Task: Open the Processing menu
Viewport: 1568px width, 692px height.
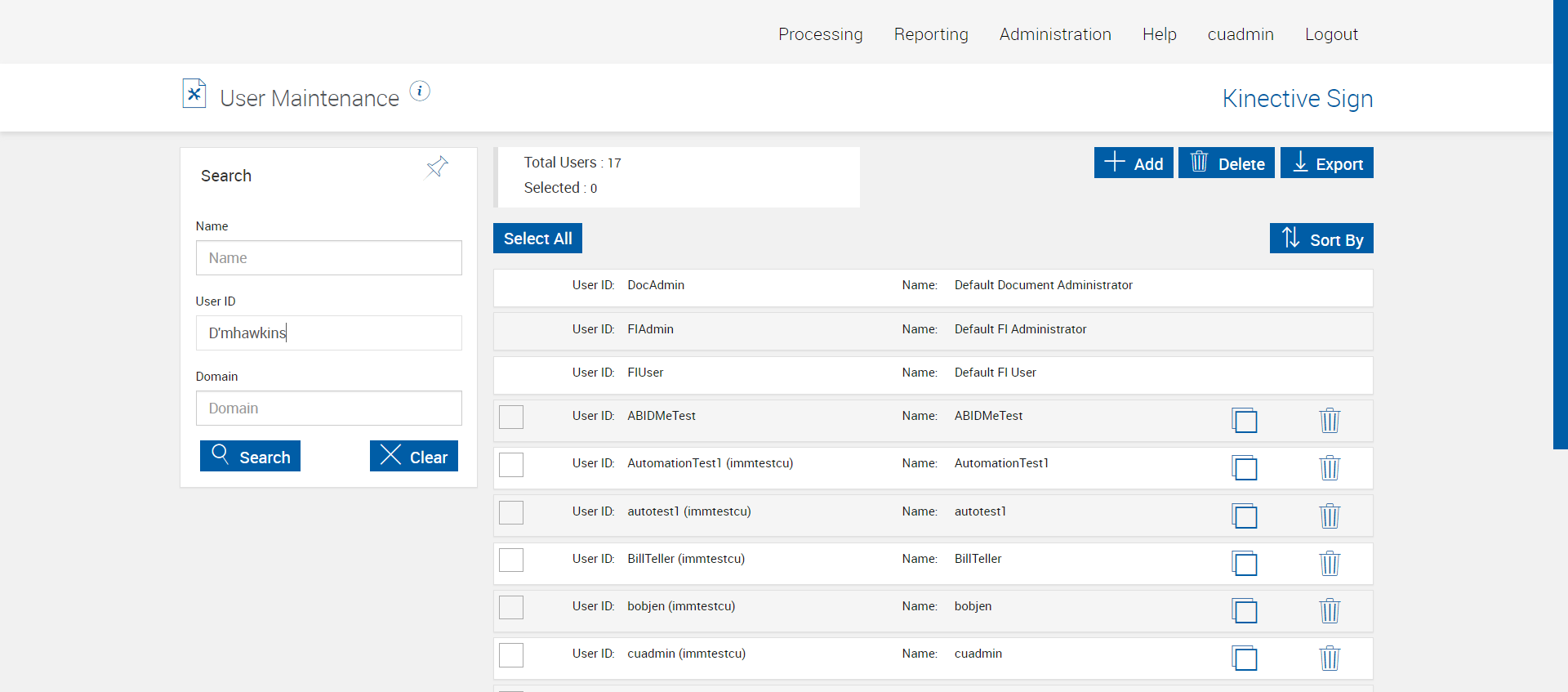Action: point(820,34)
